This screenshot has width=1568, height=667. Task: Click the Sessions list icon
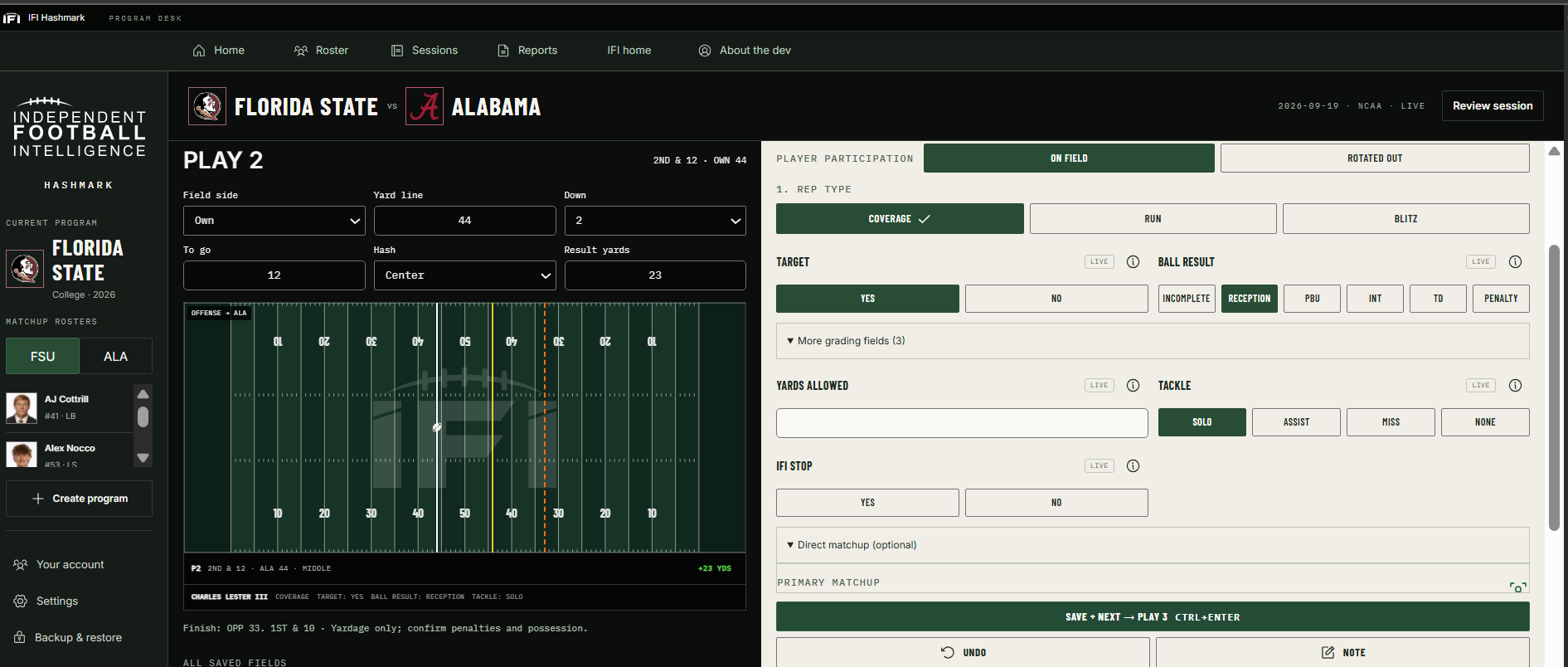[397, 51]
